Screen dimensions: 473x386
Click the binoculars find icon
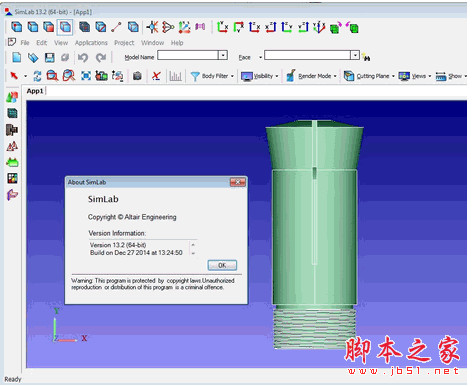click(366, 57)
